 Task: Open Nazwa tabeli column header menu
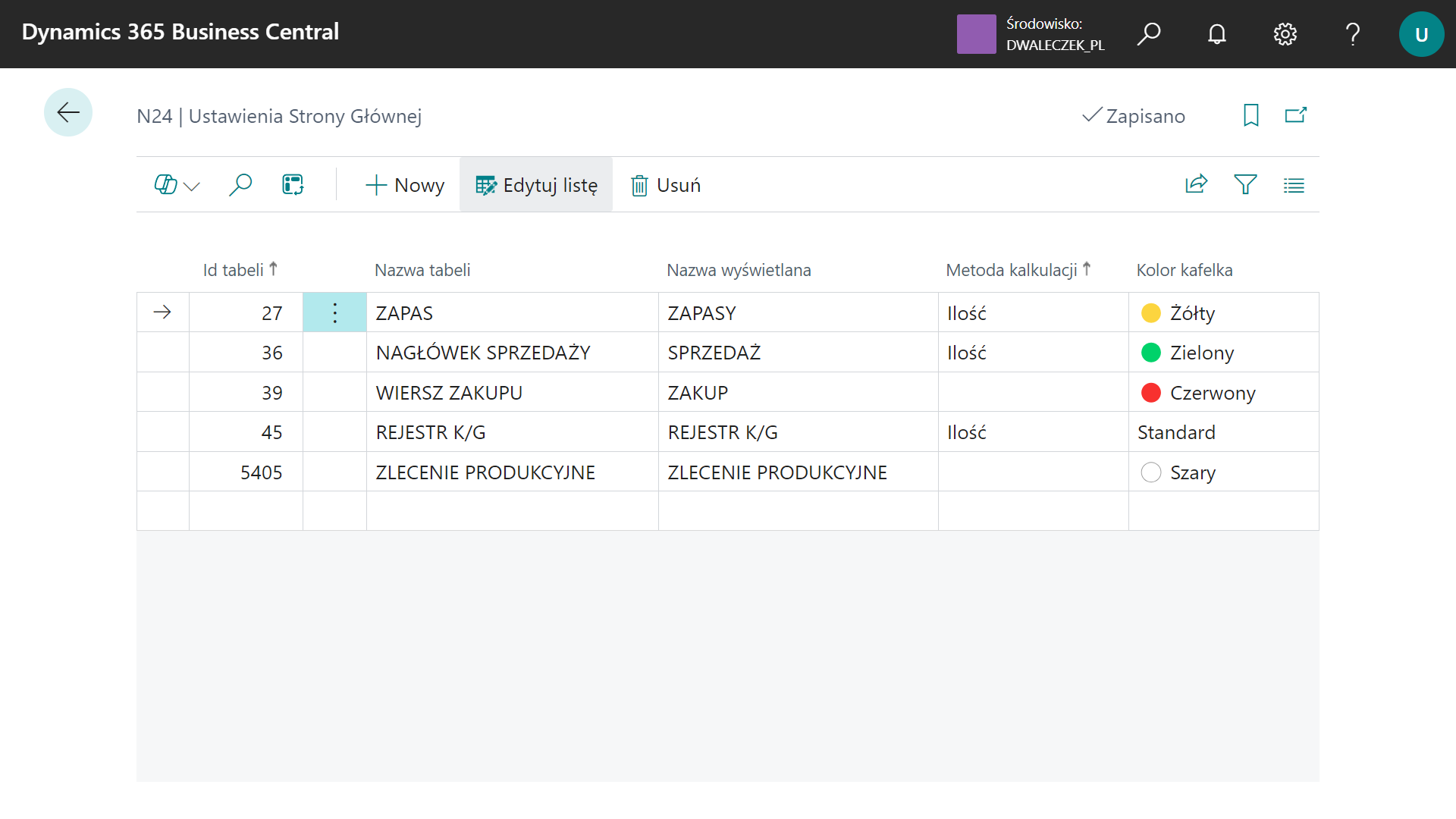pos(422,270)
